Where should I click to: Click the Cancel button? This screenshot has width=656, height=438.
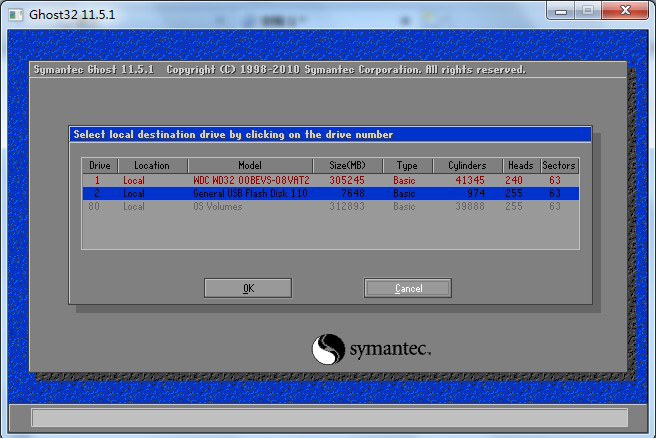click(x=407, y=288)
